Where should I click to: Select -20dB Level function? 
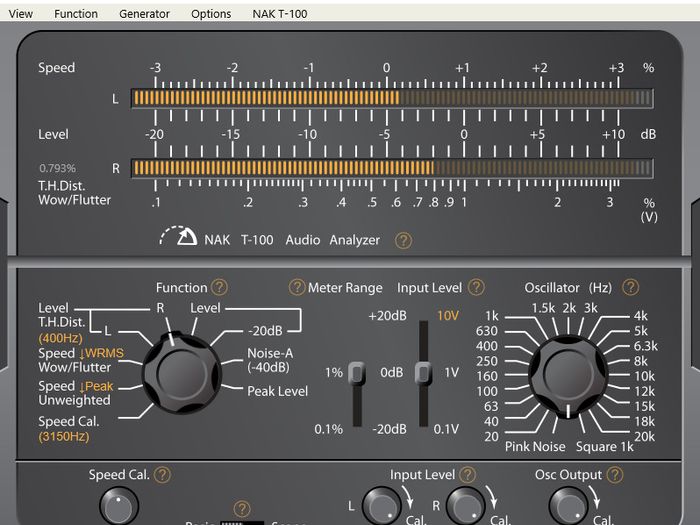pyautogui.click(x=265, y=331)
